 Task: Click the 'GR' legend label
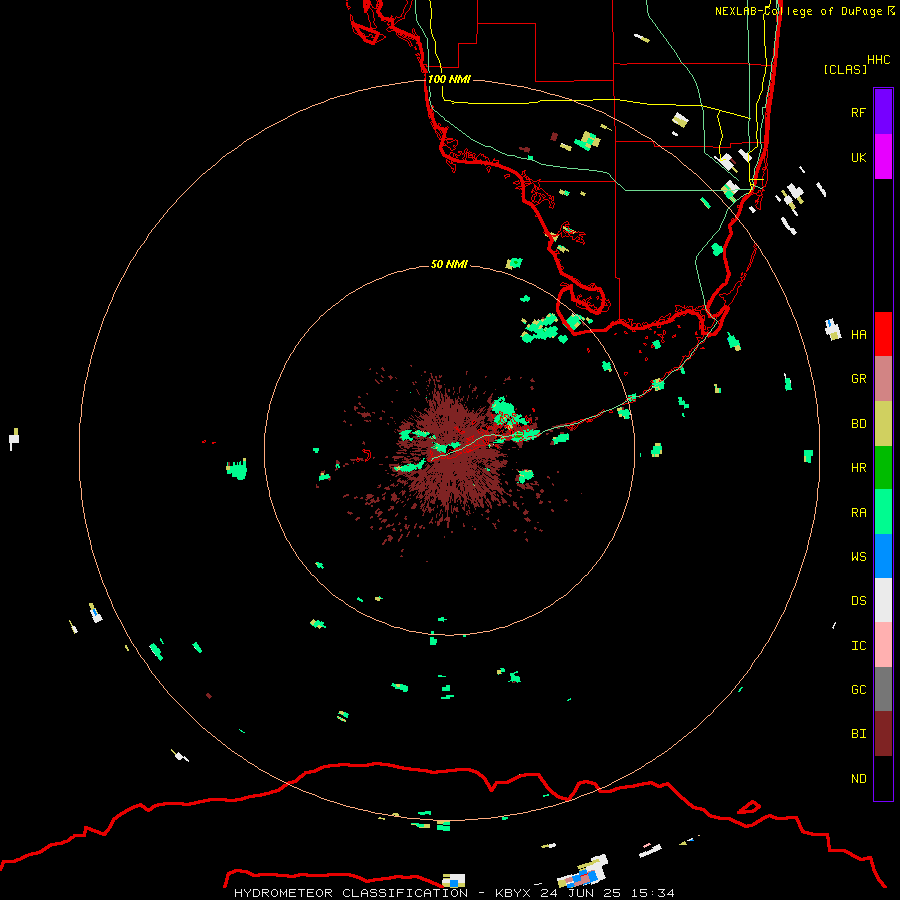pyautogui.click(x=858, y=379)
